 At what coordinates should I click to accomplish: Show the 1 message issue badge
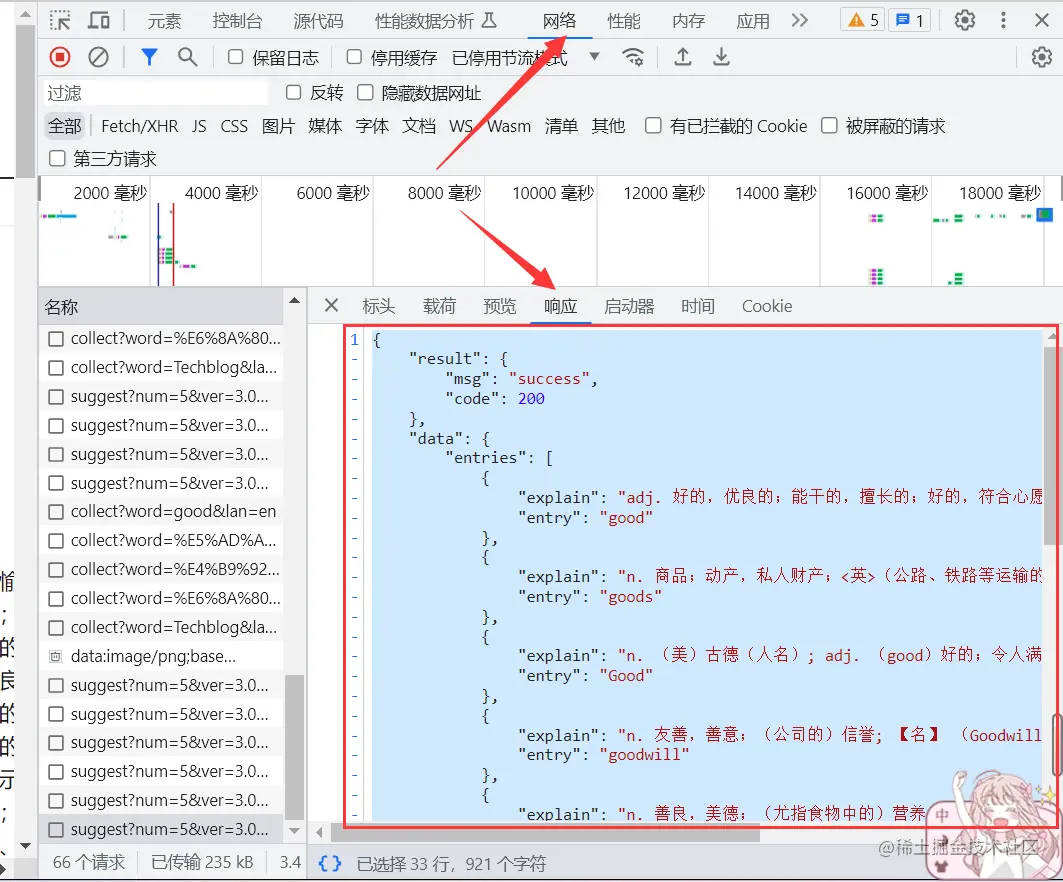tap(909, 20)
